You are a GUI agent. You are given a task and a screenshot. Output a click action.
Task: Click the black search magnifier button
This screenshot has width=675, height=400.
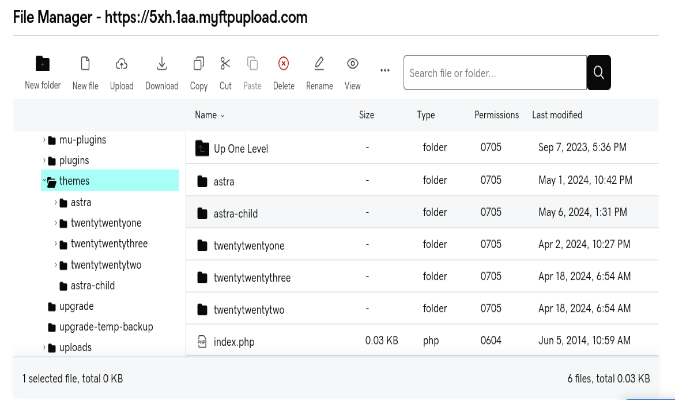pos(599,72)
